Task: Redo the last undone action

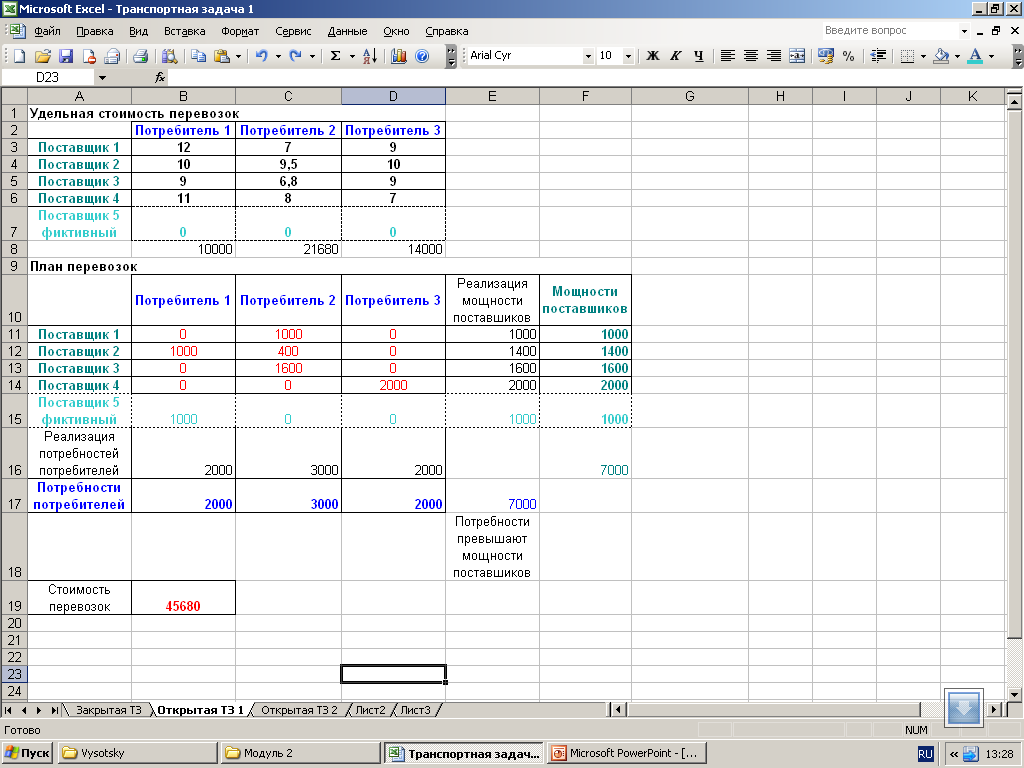Action: point(296,56)
